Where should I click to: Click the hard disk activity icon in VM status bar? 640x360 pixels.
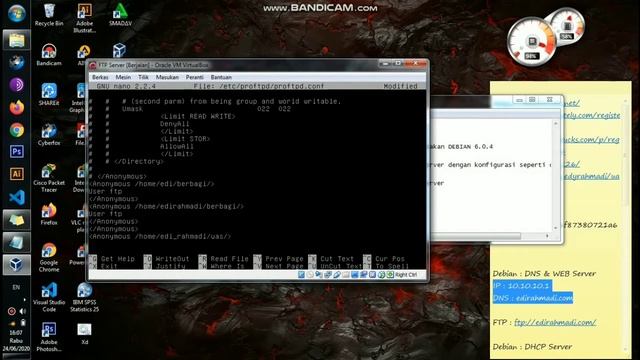tap(301, 275)
